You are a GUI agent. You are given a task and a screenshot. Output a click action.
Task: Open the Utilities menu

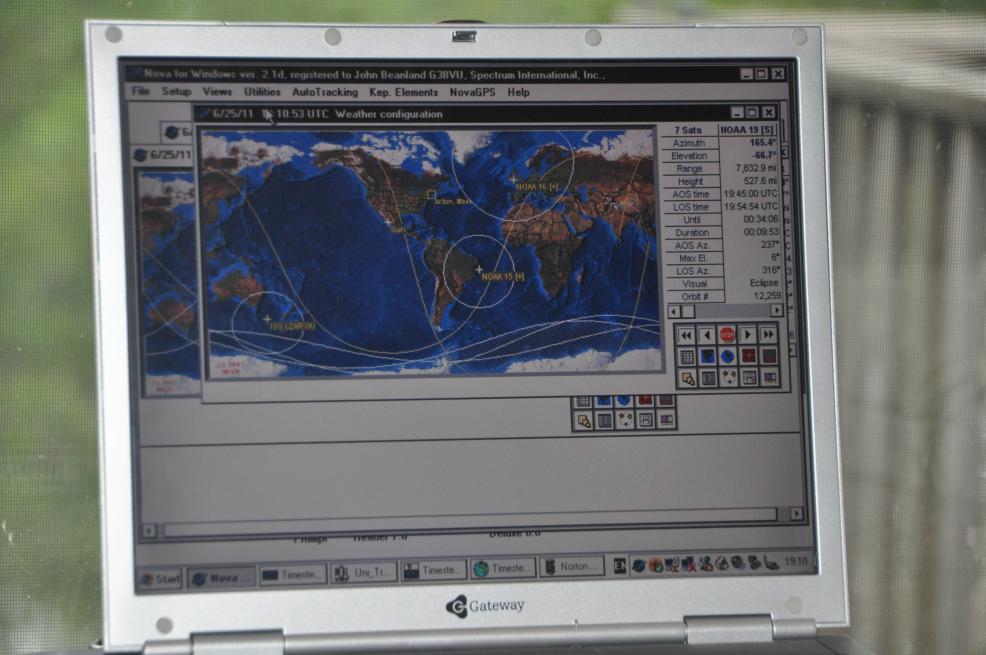[262, 92]
